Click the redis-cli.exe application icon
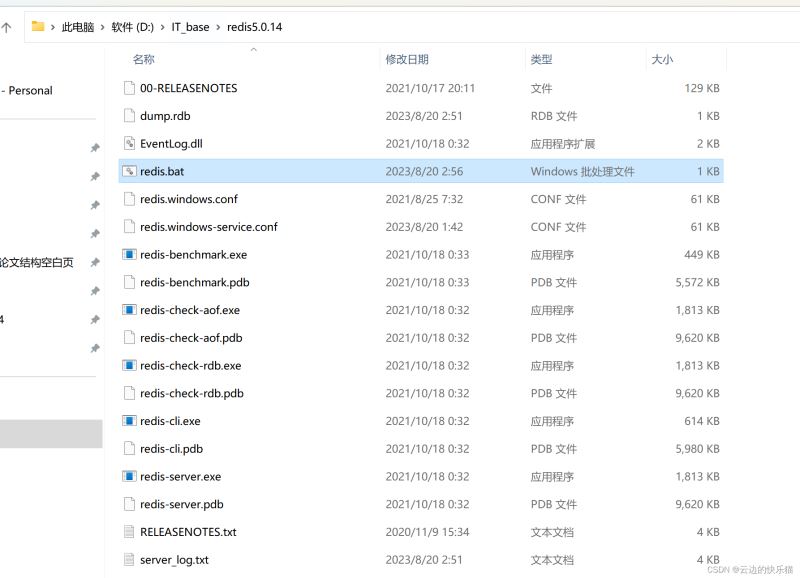 point(128,421)
